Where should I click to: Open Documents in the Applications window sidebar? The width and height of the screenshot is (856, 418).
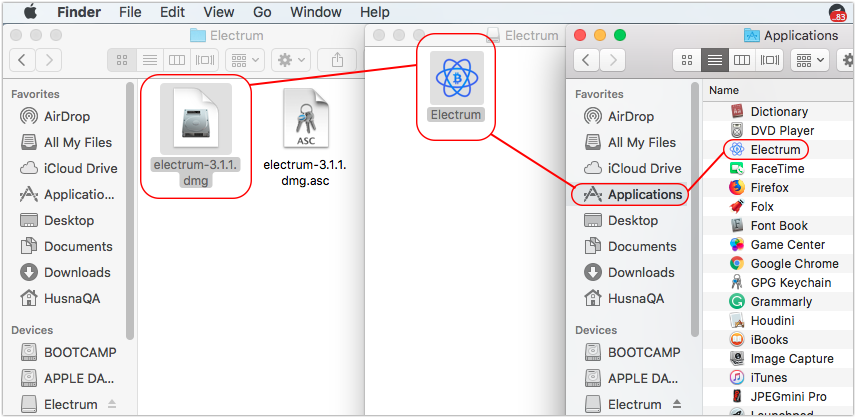629,247
